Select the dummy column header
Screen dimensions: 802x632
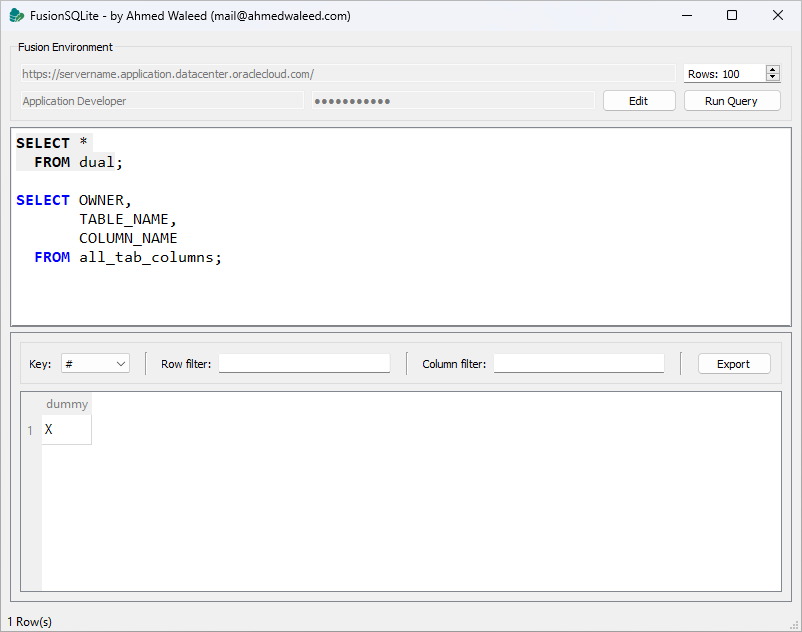click(x=66, y=404)
